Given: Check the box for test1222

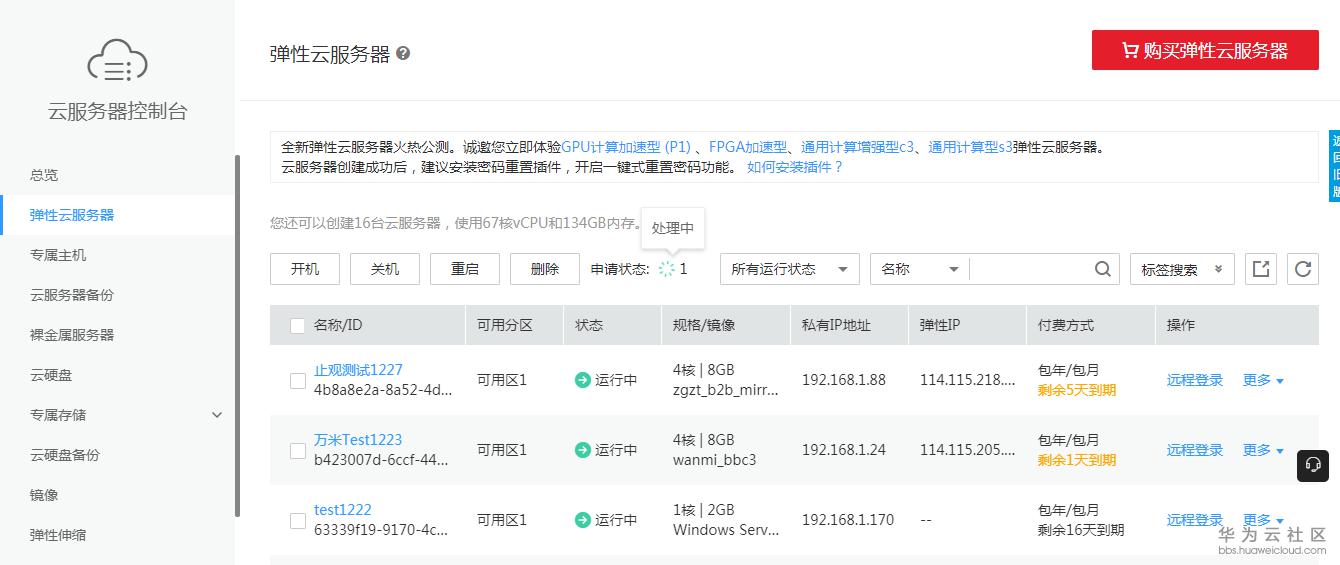Looking at the screenshot, I should pos(297,521).
